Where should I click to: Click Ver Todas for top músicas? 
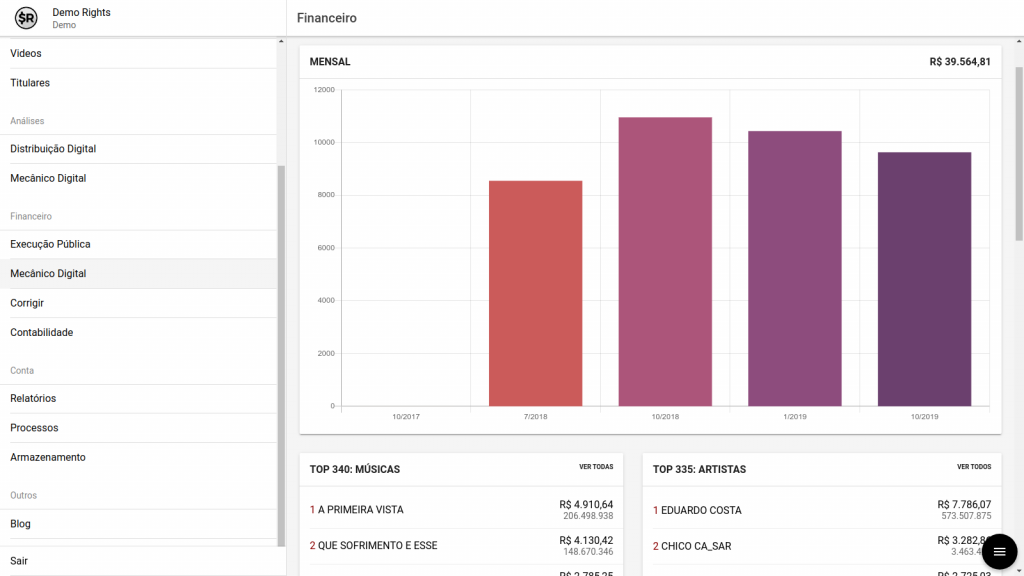click(596, 467)
